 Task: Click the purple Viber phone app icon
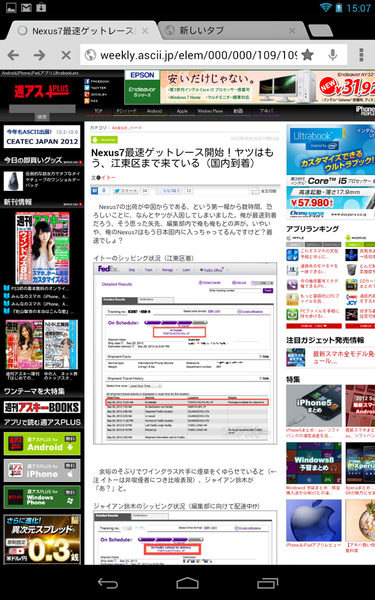[292, 284]
